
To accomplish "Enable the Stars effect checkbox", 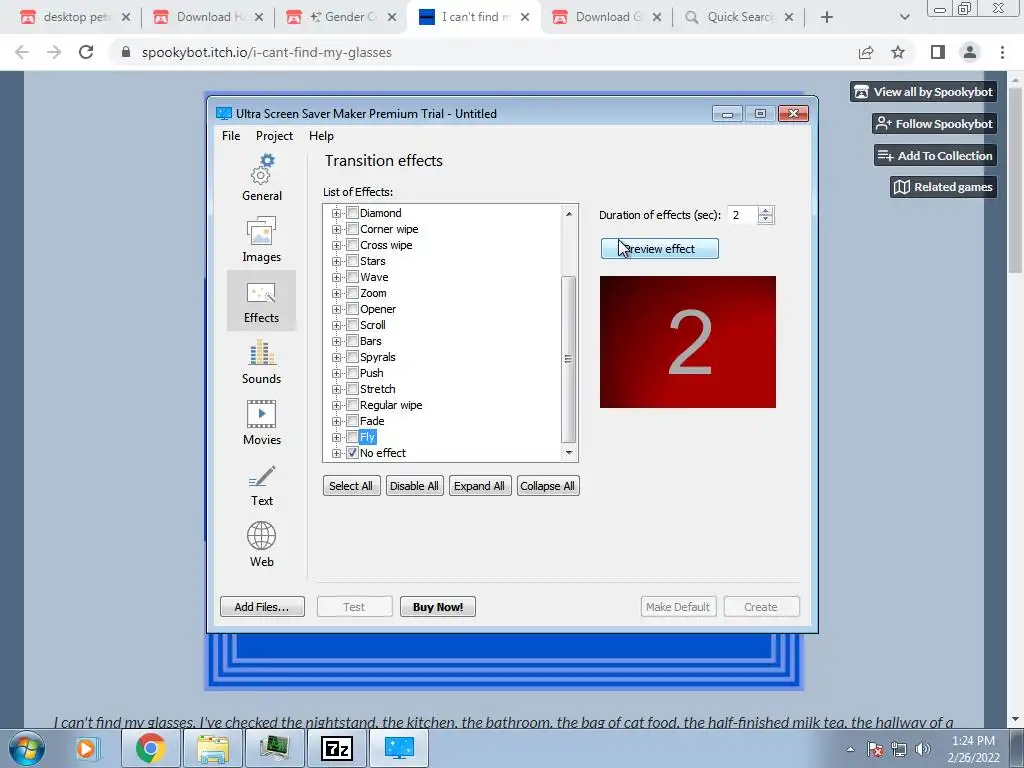I will (x=353, y=261).
